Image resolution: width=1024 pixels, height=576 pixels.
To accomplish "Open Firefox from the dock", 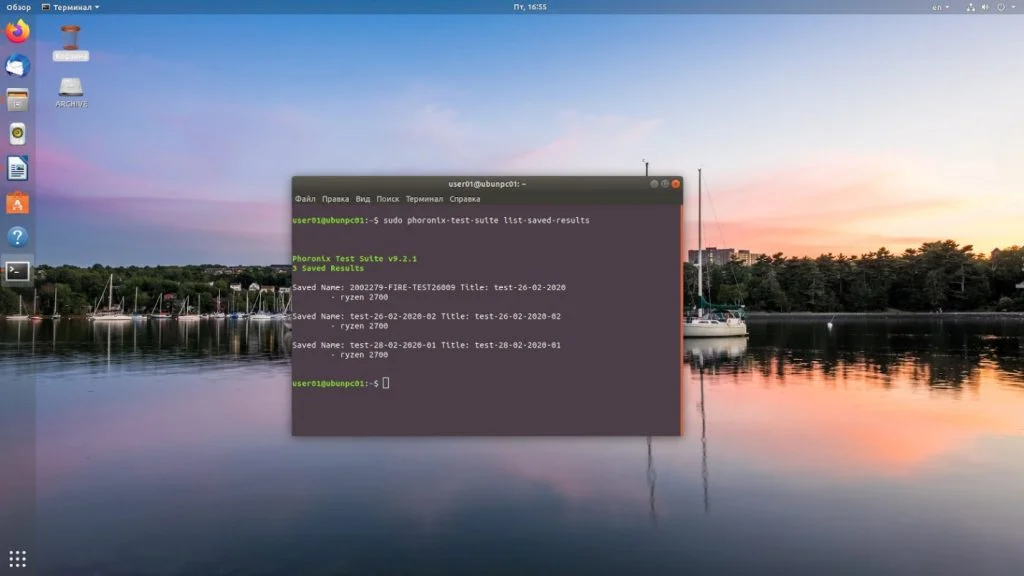I will click(17, 32).
